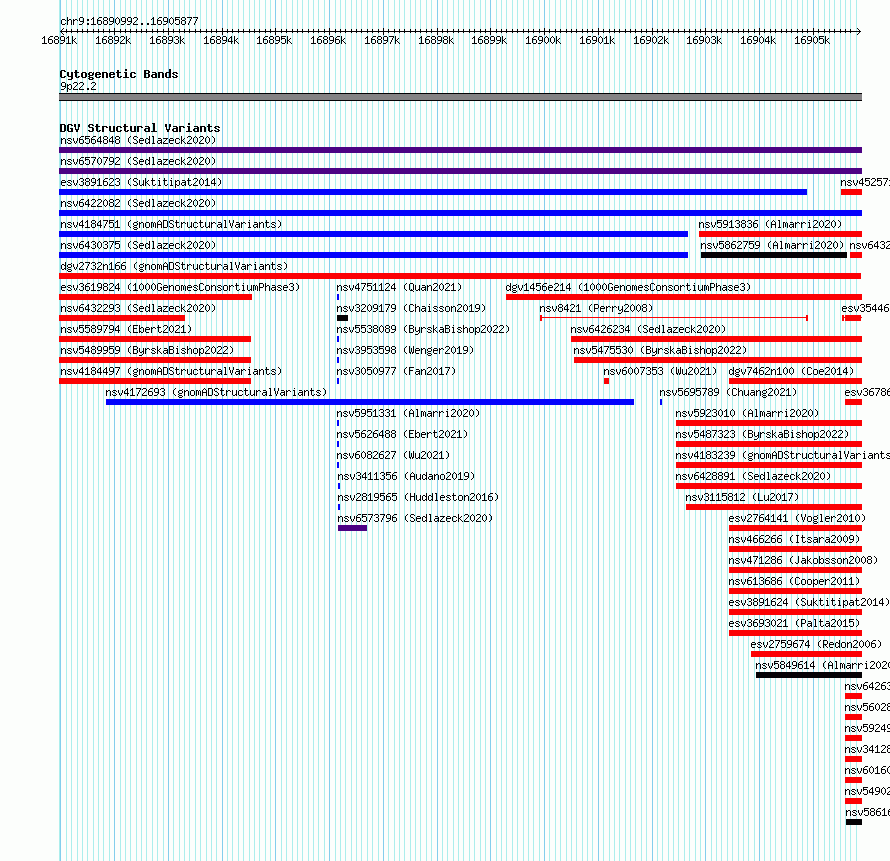Click nsv5487323 (ByrskaBishop2022) label
Image resolution: width=890 pixels, height=861 pixels.
point(762,434)
